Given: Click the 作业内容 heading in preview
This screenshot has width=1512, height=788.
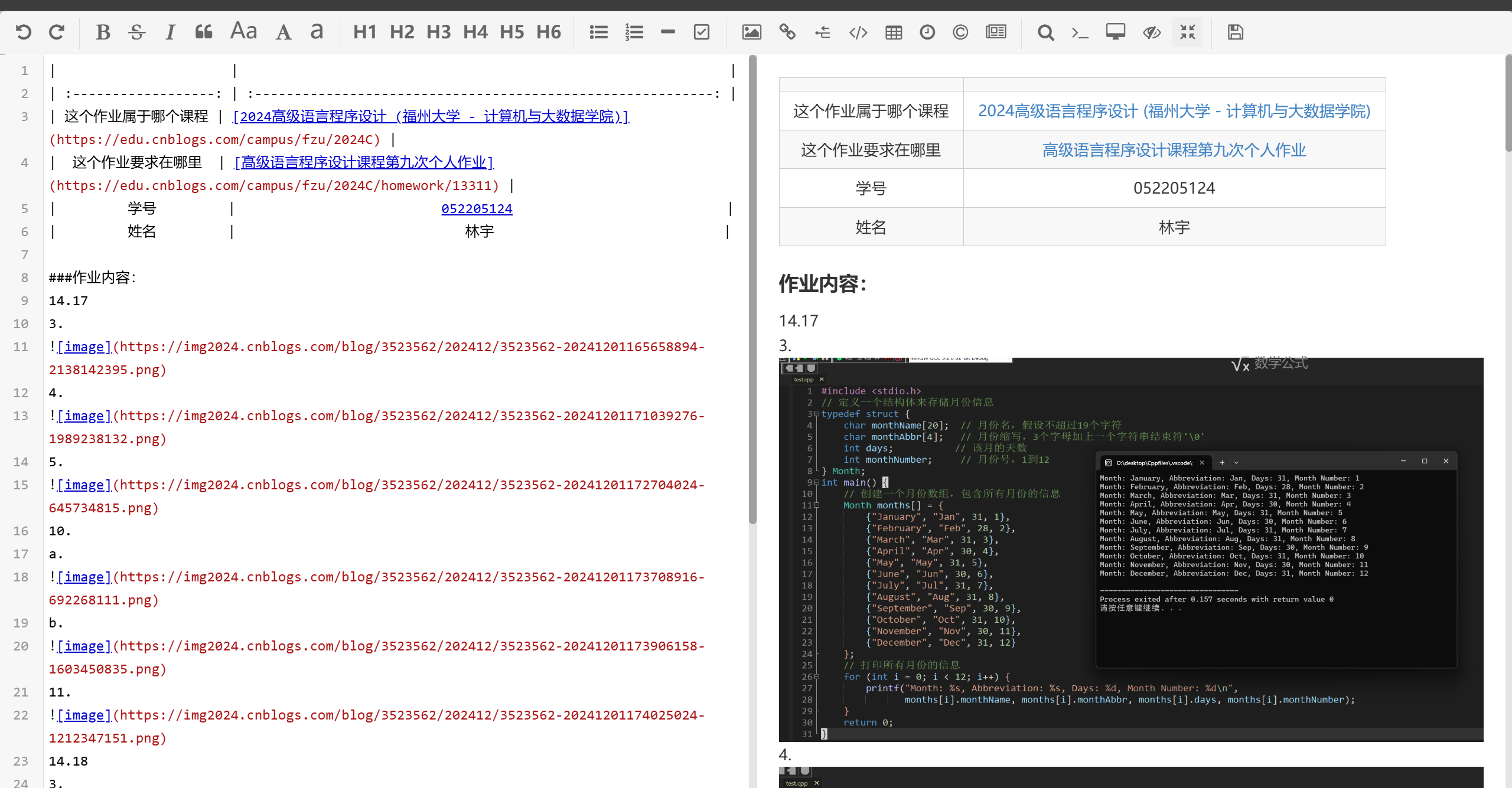Looking at the screenshot, I should coord(823,283).
